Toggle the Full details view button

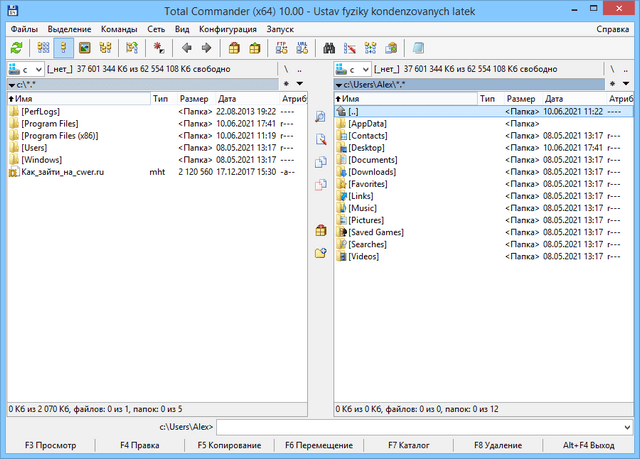(x=62, y=47)
